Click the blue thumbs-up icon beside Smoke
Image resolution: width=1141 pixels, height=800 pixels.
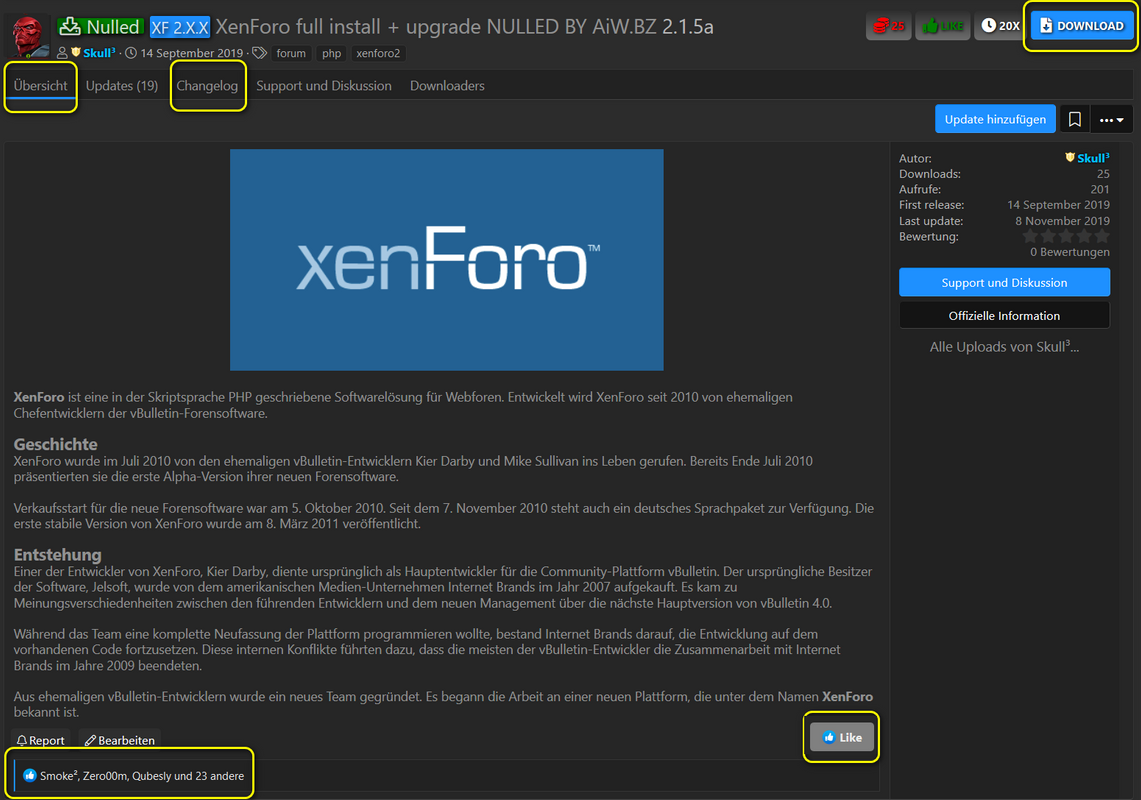[x=30, y=776]
